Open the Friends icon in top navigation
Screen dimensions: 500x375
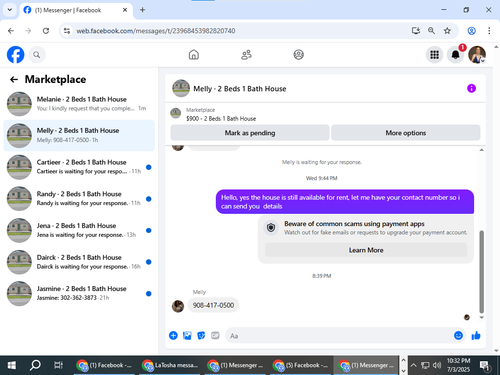click(246, 54)
